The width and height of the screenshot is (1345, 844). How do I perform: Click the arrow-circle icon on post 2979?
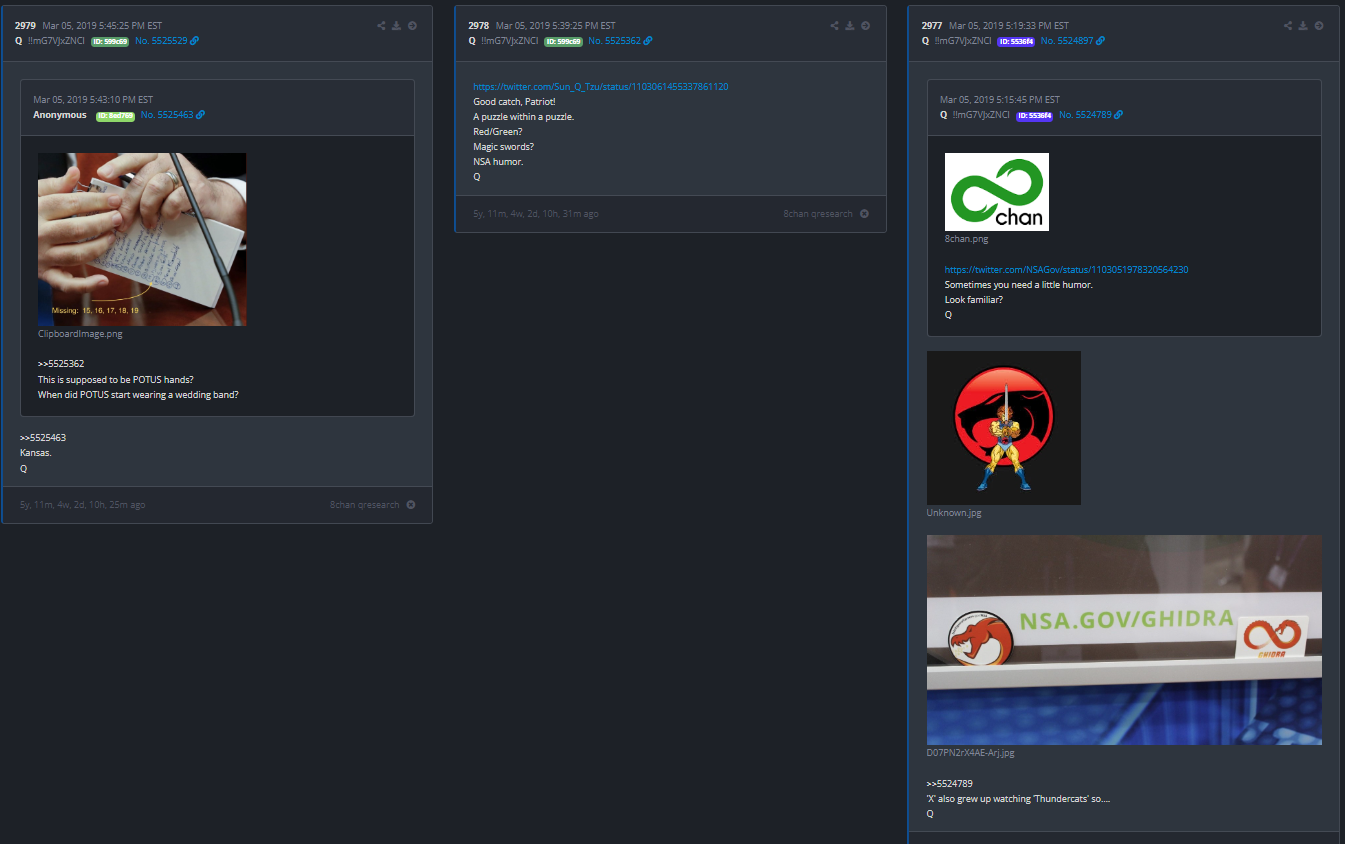[x=412, y=26]
